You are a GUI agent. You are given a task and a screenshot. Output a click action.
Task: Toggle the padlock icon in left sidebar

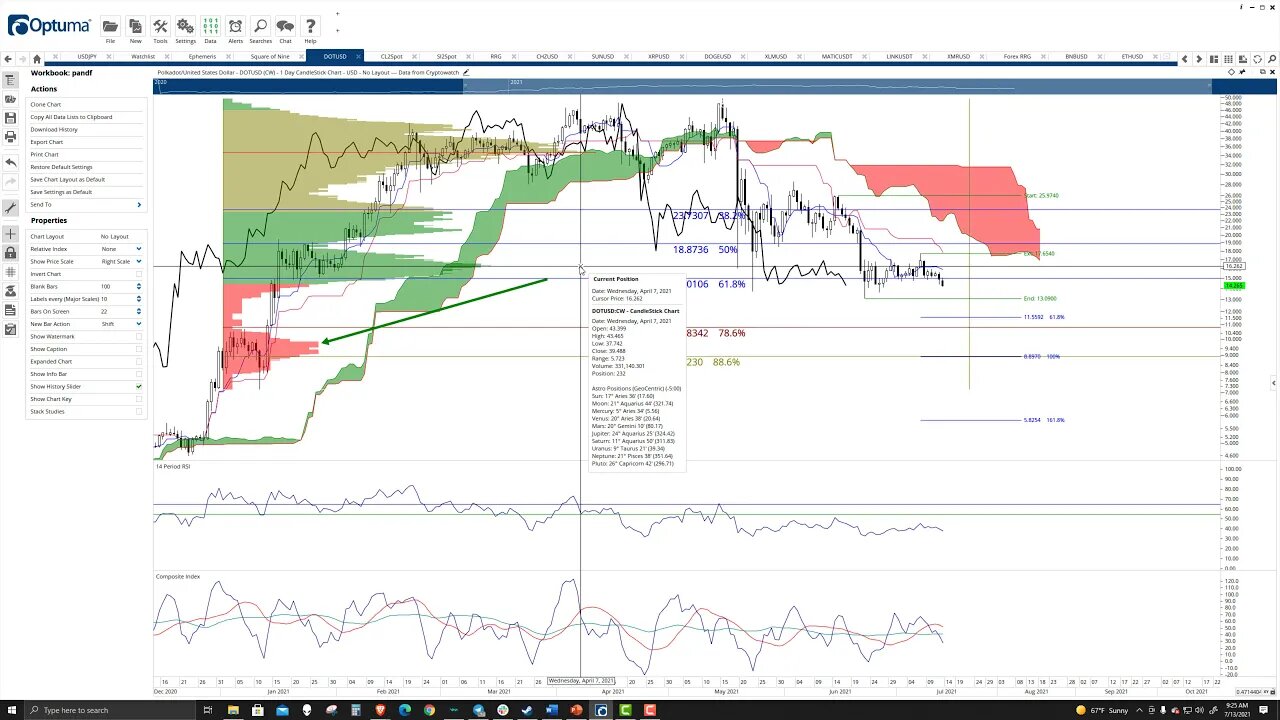pos(10,253)
